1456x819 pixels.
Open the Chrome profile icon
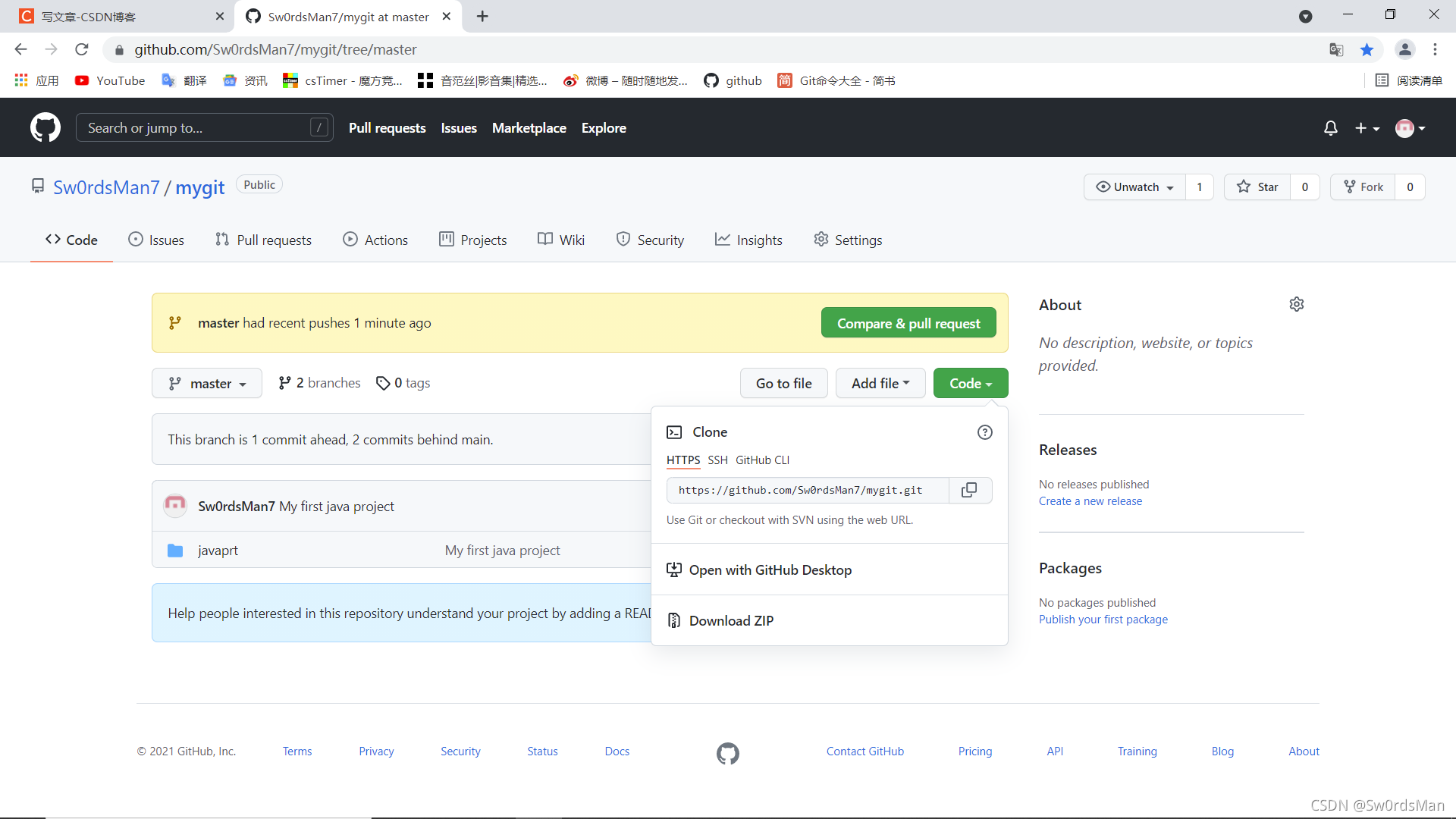point(1404,49)
